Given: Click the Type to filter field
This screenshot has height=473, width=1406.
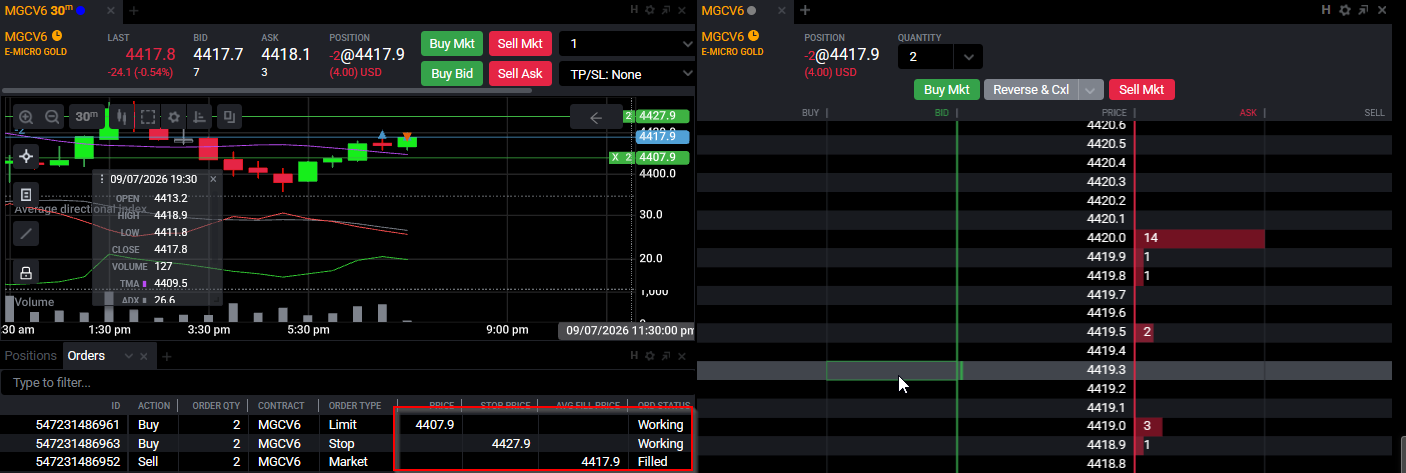Looking at the screenshot, I should 347,383.
